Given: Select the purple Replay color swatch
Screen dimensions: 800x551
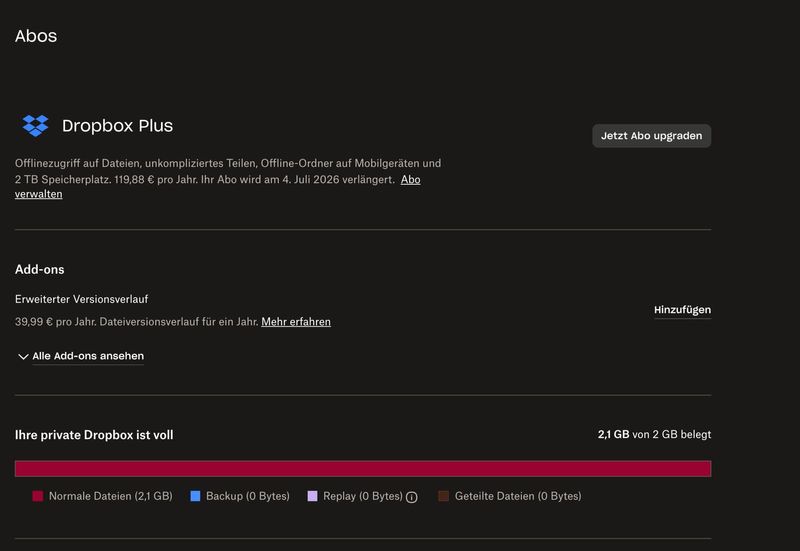Looking at the screenshot, I should 313,496.
